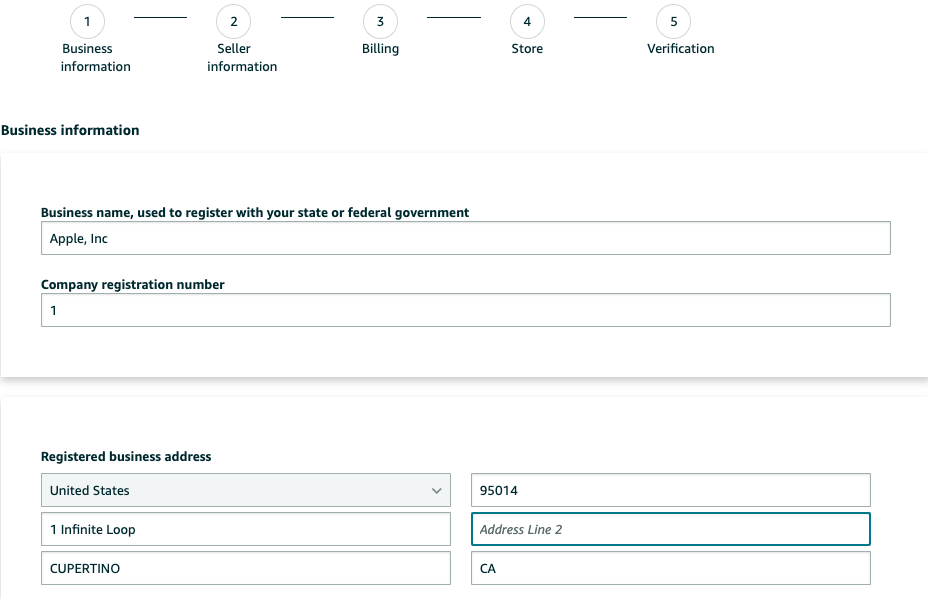The height and width of the screenshot is (599, 928).
Task: Click step 5 circle for Verification
Action: (674, 21)
